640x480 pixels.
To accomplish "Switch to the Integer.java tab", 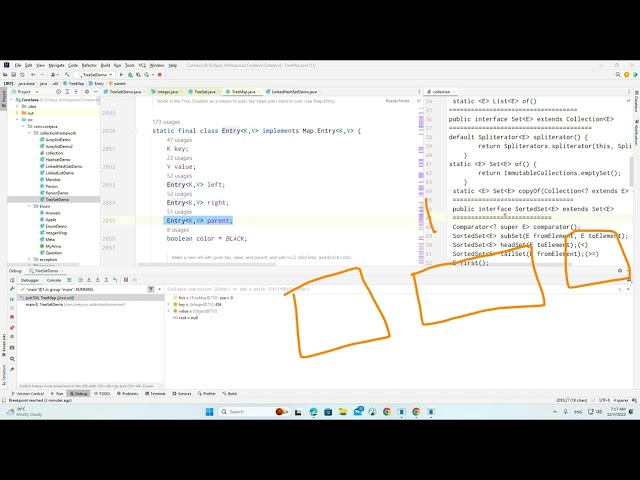I will [165, 92].
